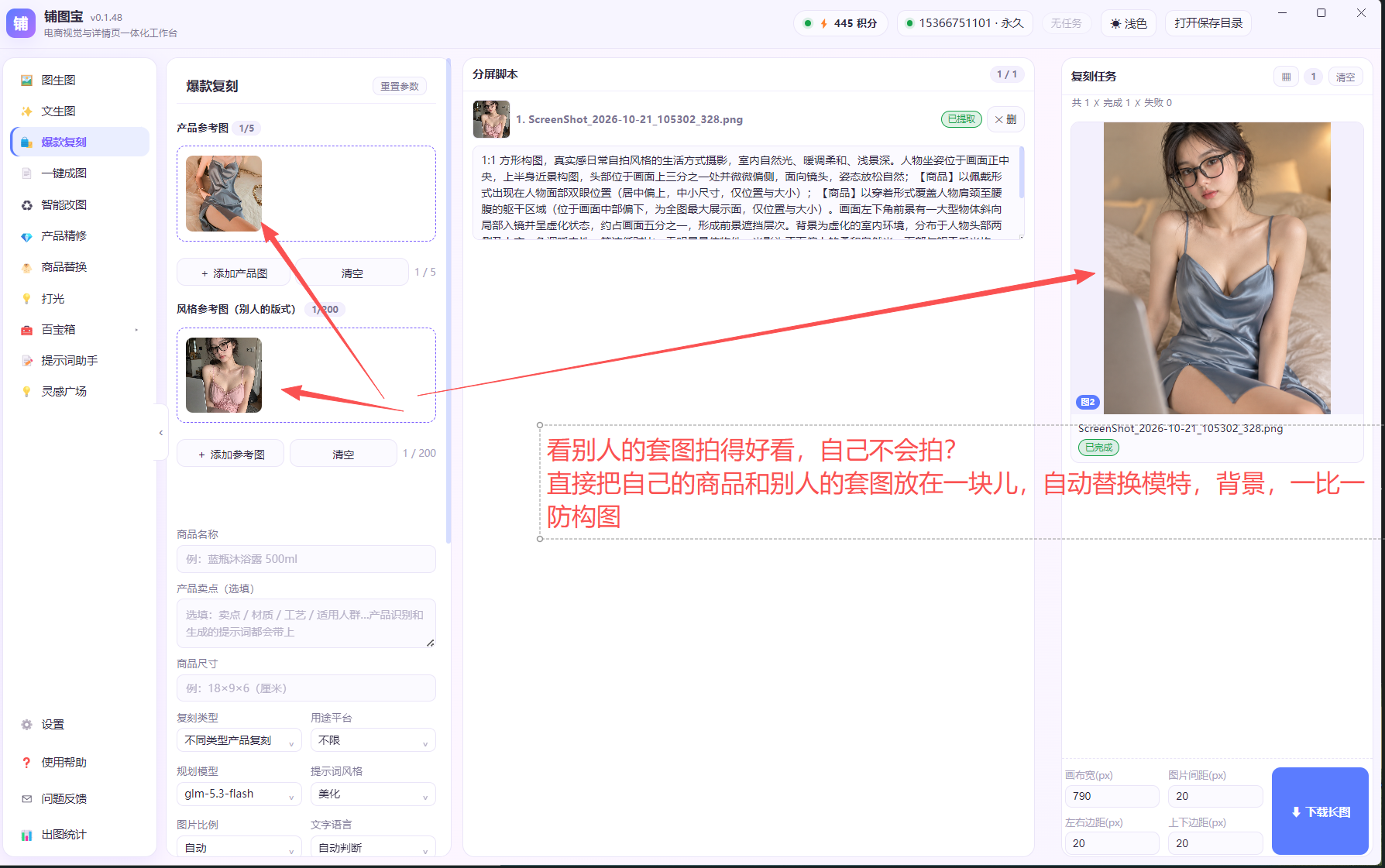The height and width of the screenshot is (868, 1385).
Task: Clear tasks with 清空 in 复刻任务
Action: point(1345,77)
